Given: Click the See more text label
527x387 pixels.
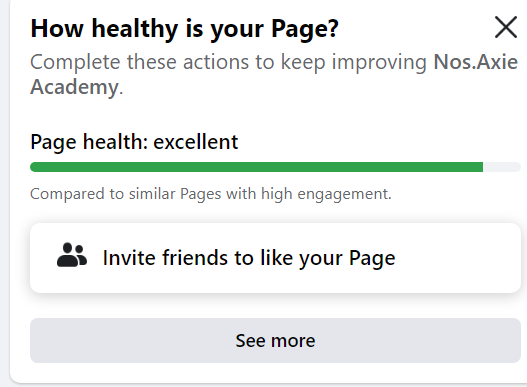Looking at the screenshot, I should [x=275, y=341].
